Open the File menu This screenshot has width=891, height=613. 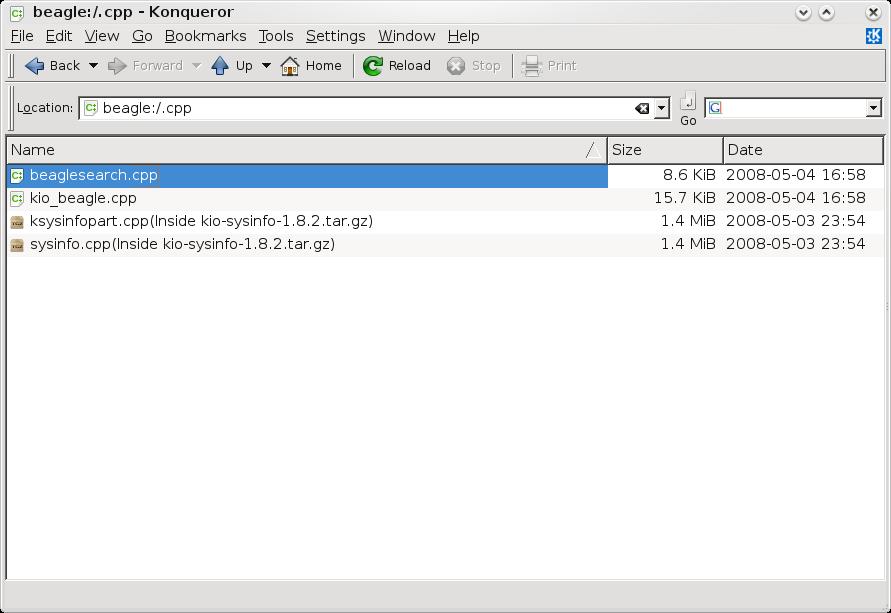click(x=22, y=36)
